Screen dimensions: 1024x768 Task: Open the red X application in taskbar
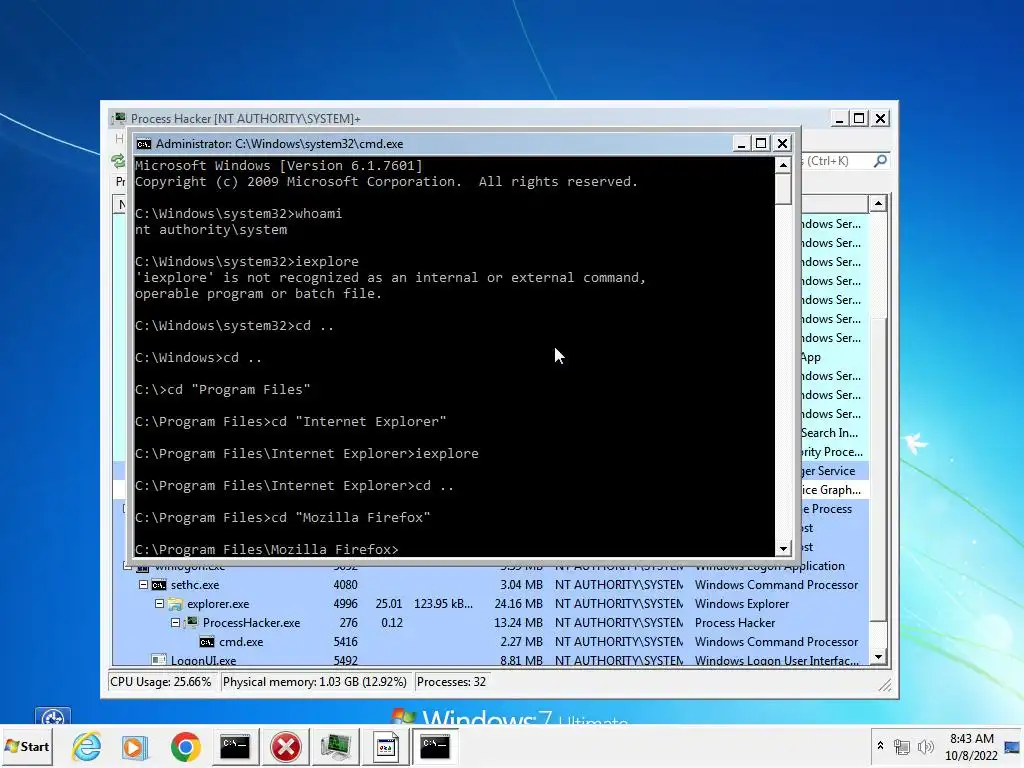coord(285,746)
